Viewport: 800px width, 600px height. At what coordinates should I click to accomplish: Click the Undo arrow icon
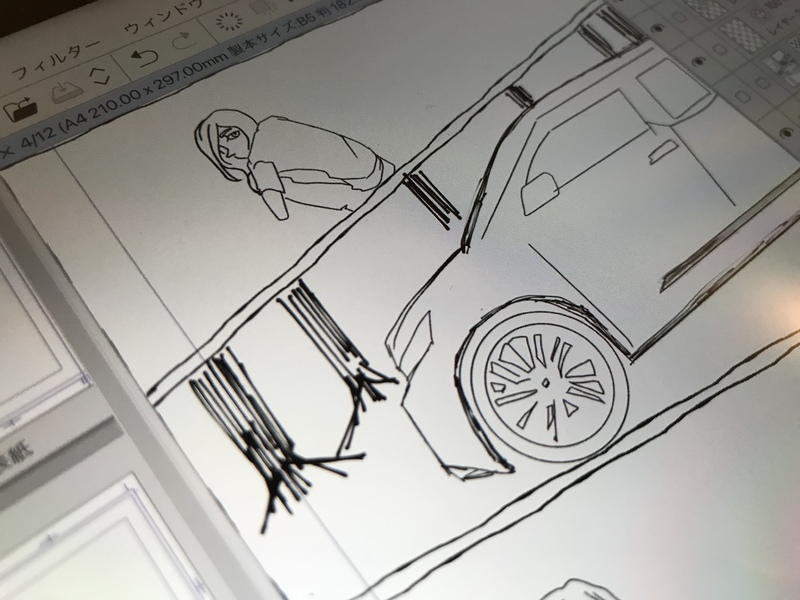point(144,58)
